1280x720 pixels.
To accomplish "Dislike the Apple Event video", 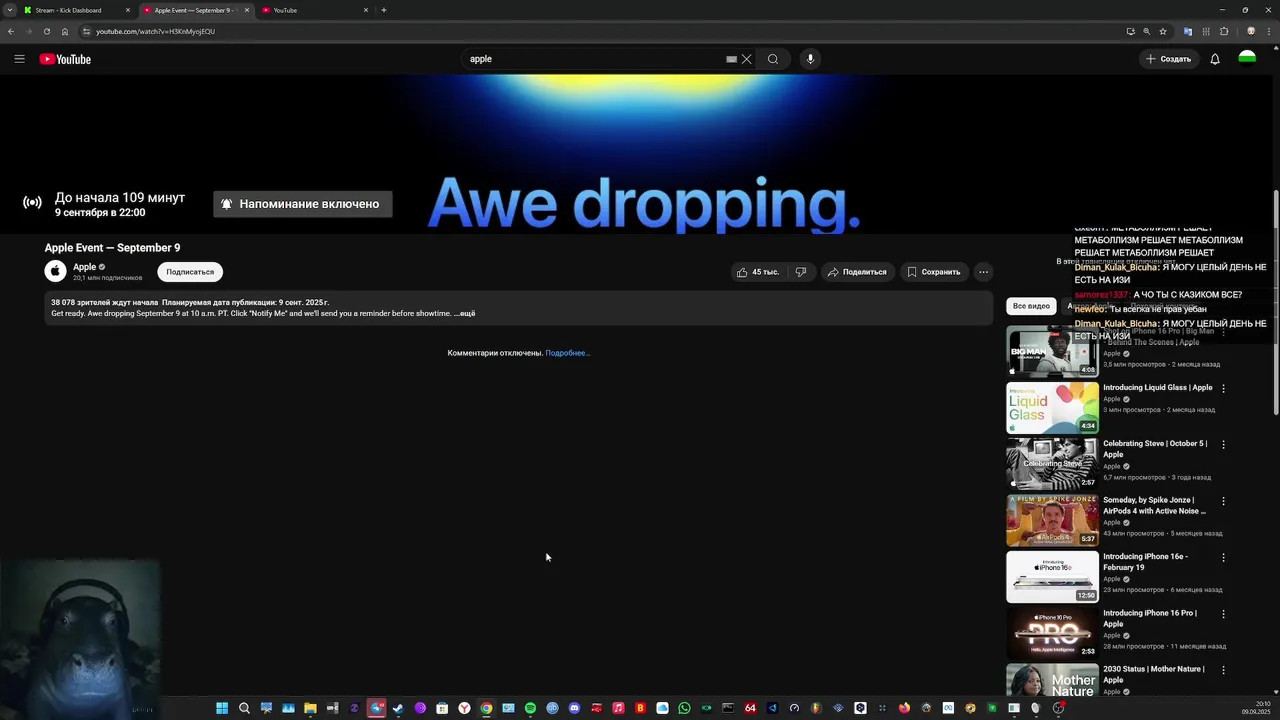I will tap(800, 272).
